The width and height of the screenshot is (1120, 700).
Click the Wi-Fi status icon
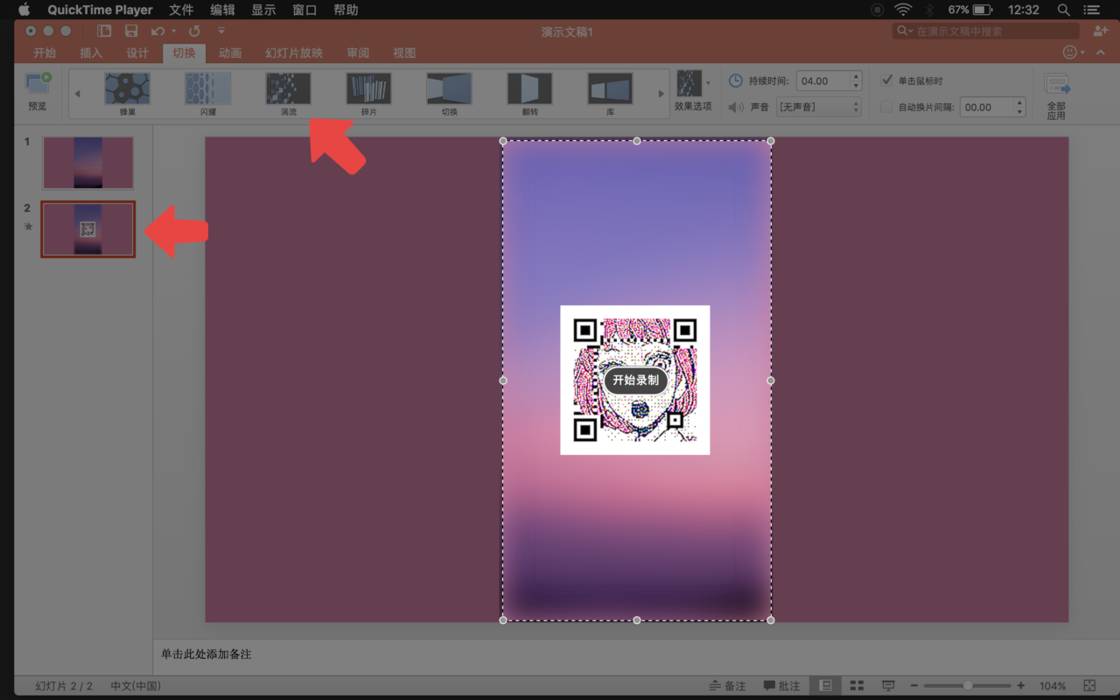[x=904, y=10]
